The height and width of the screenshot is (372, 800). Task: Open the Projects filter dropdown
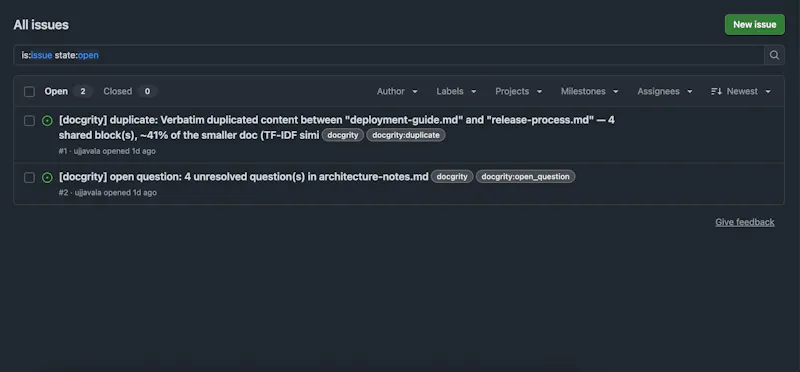click(x=518, y=91)
